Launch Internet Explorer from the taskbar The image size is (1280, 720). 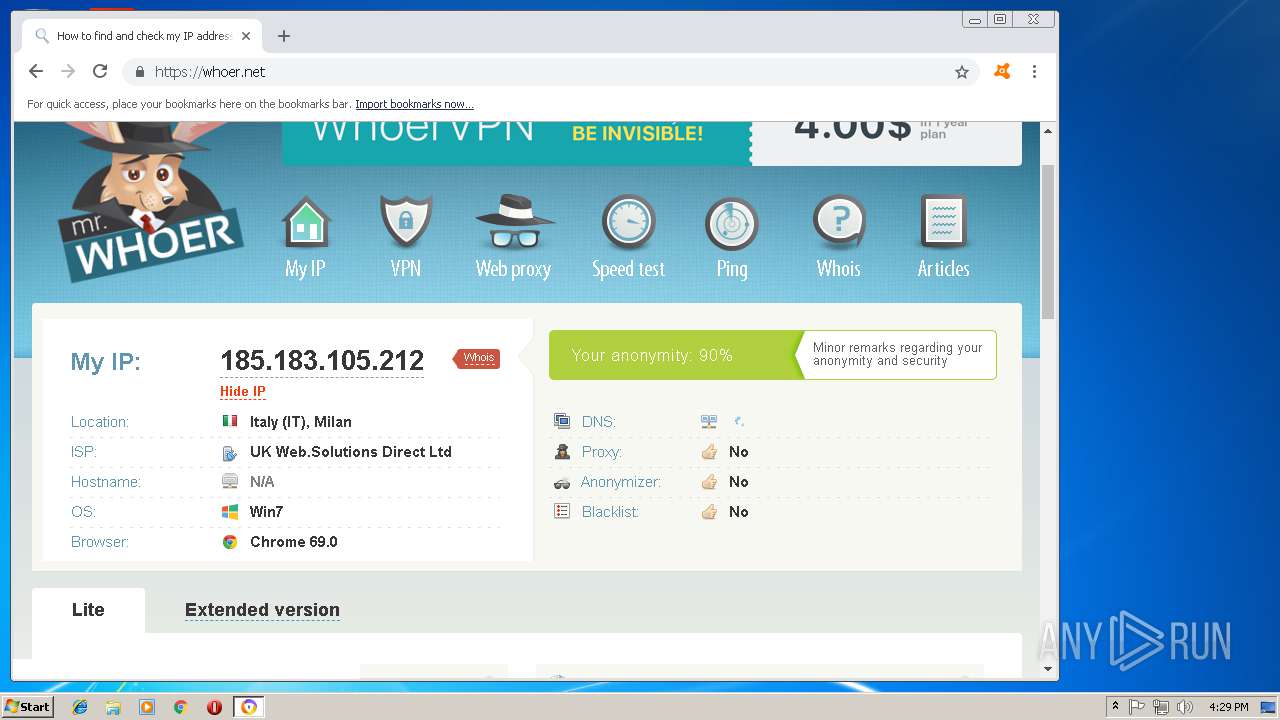(x=80, y=707)
